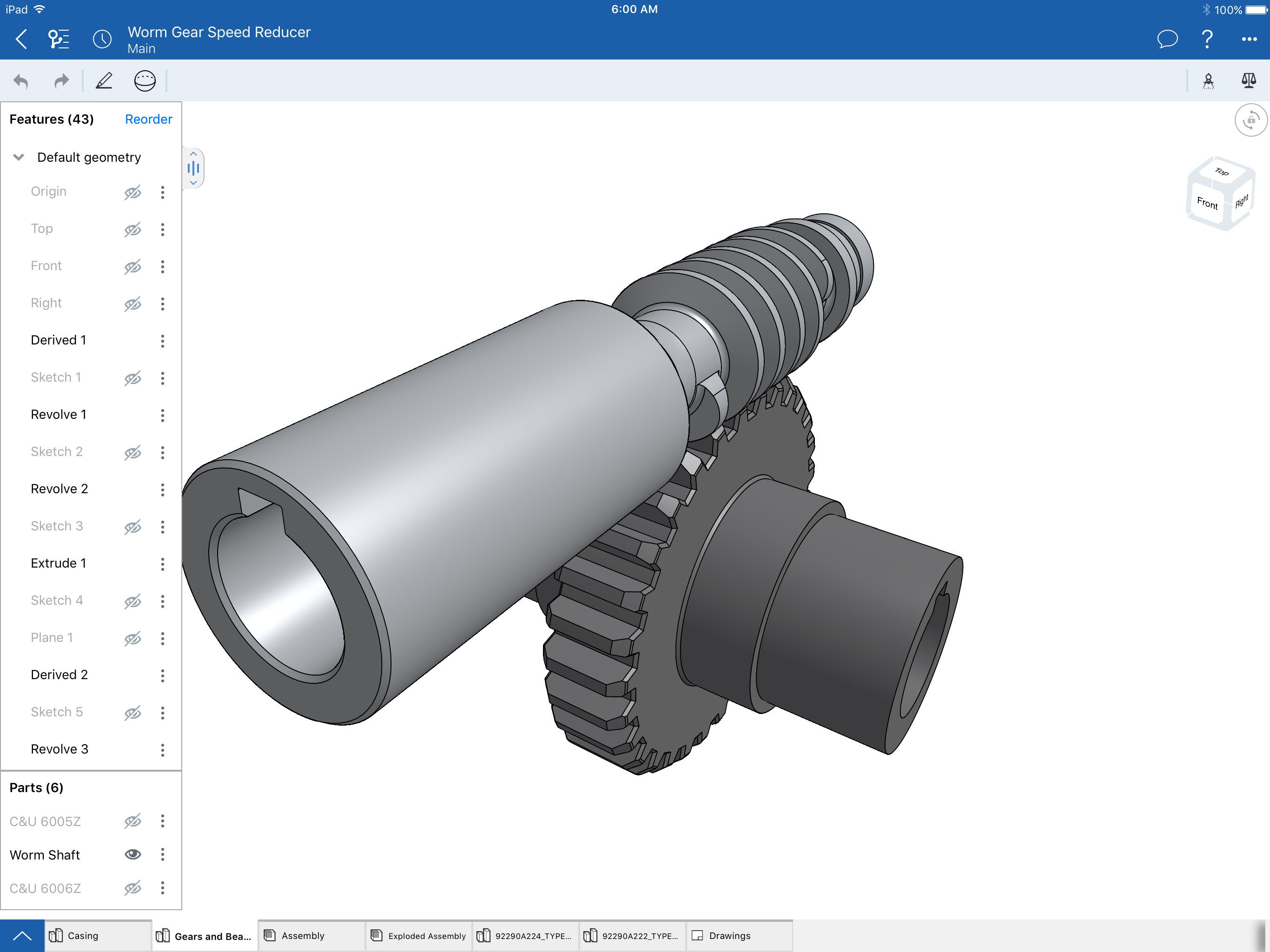1270x952 pixels.
Task: Show the hidden Right plane
Action: tap(132, 304)
